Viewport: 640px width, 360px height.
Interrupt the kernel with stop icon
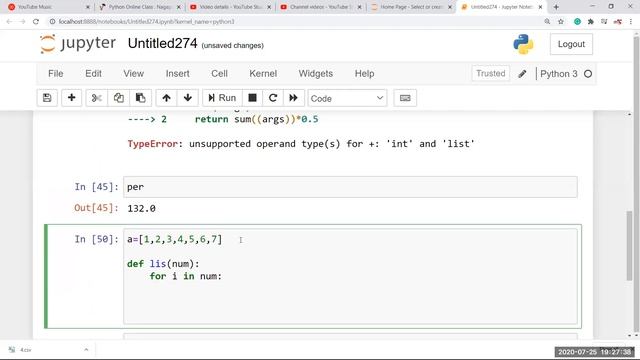[x=252, y=98]
